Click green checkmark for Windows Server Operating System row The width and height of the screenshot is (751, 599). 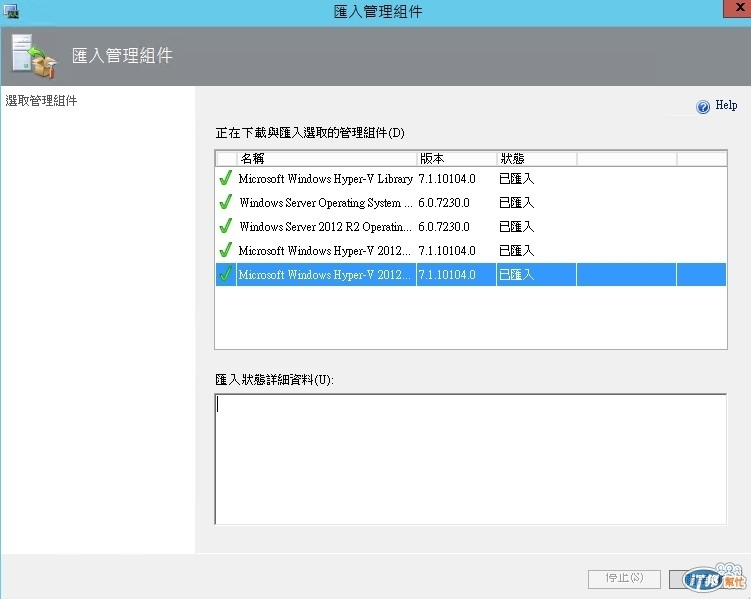tap(226, 202)
